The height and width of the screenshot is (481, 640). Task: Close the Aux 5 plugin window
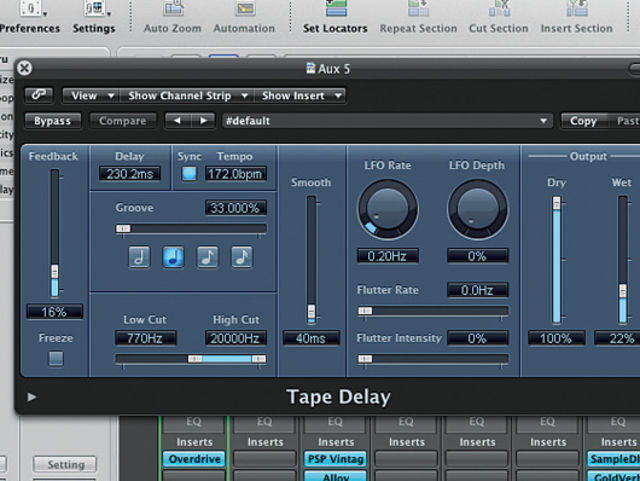(x=24, y=68)
